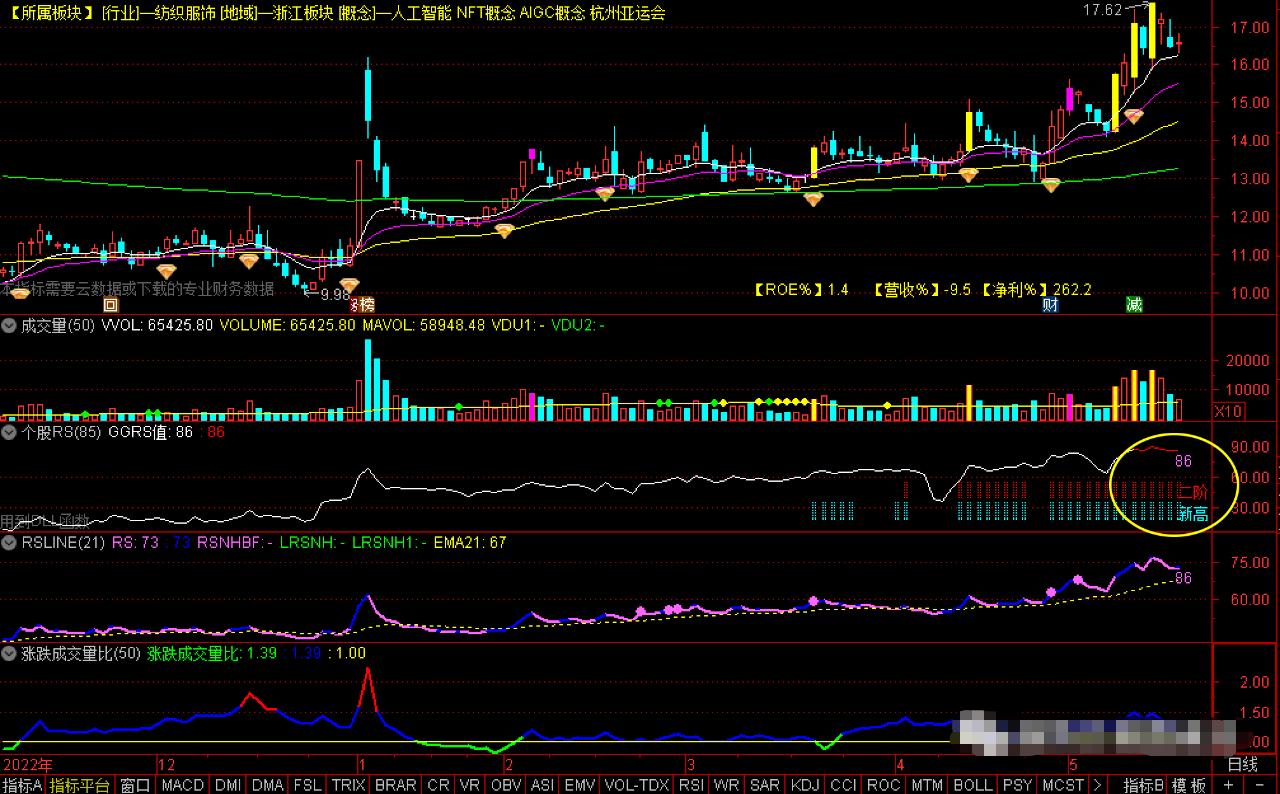1280x794 pixels.
Task: Select the KDJ indicator tab
Action: point(805,785)
